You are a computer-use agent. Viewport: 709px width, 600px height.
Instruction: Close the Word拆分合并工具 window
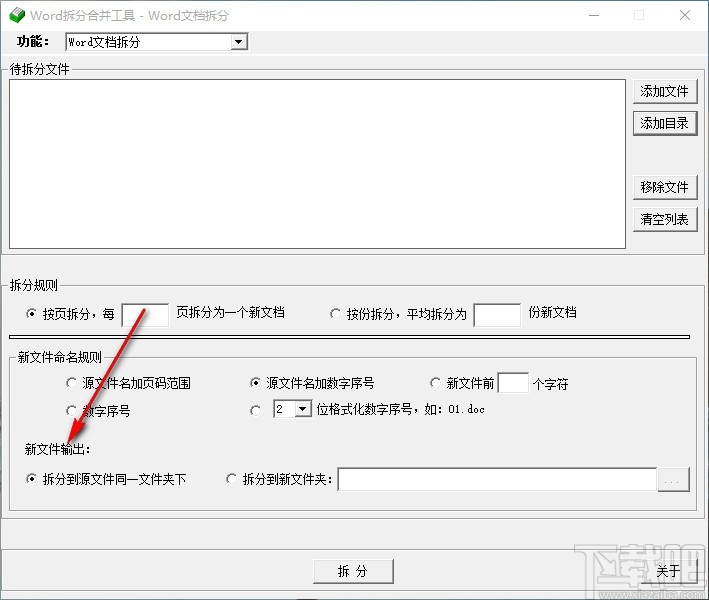(685, 15)
